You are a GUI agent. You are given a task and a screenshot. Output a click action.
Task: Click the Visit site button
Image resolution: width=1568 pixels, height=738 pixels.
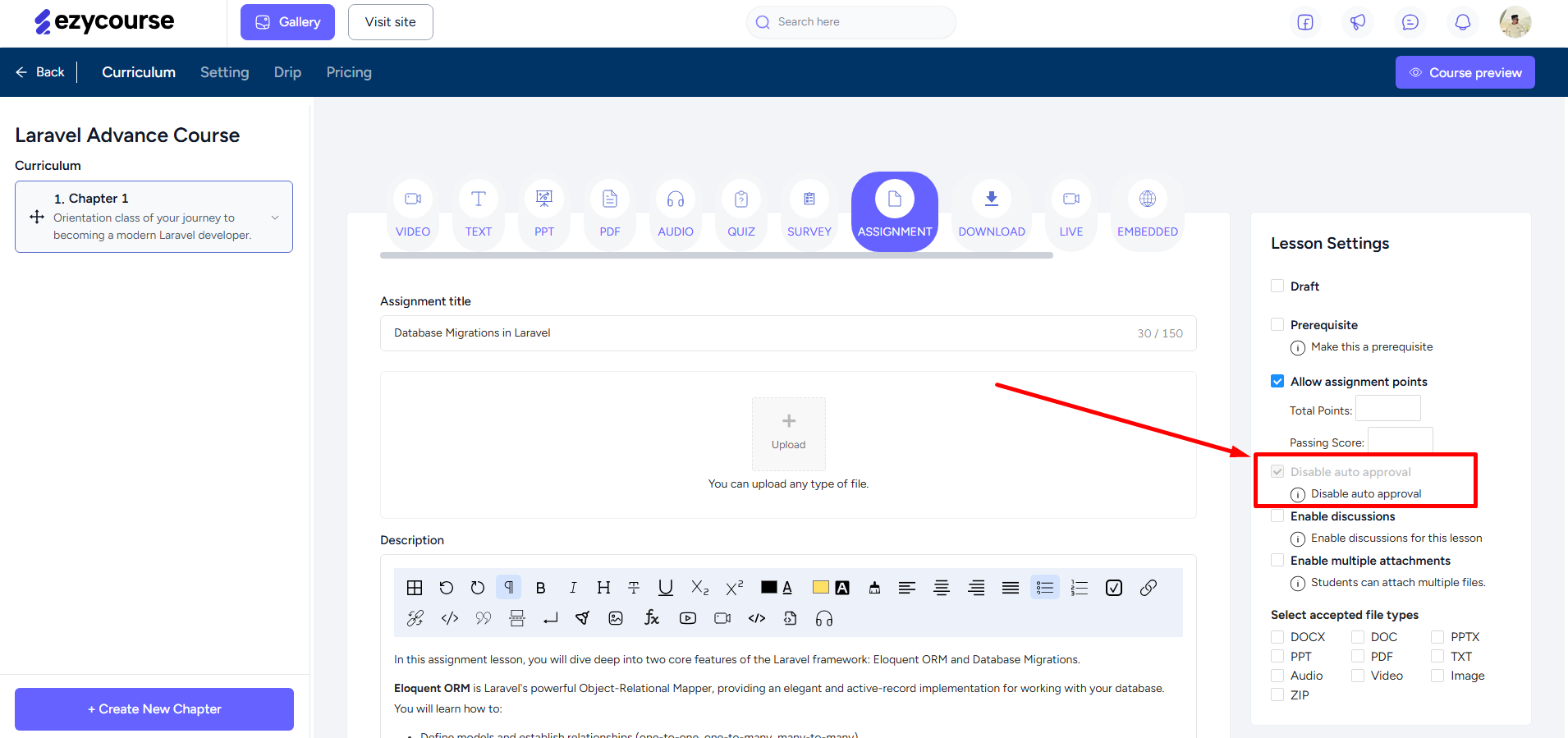391,22
